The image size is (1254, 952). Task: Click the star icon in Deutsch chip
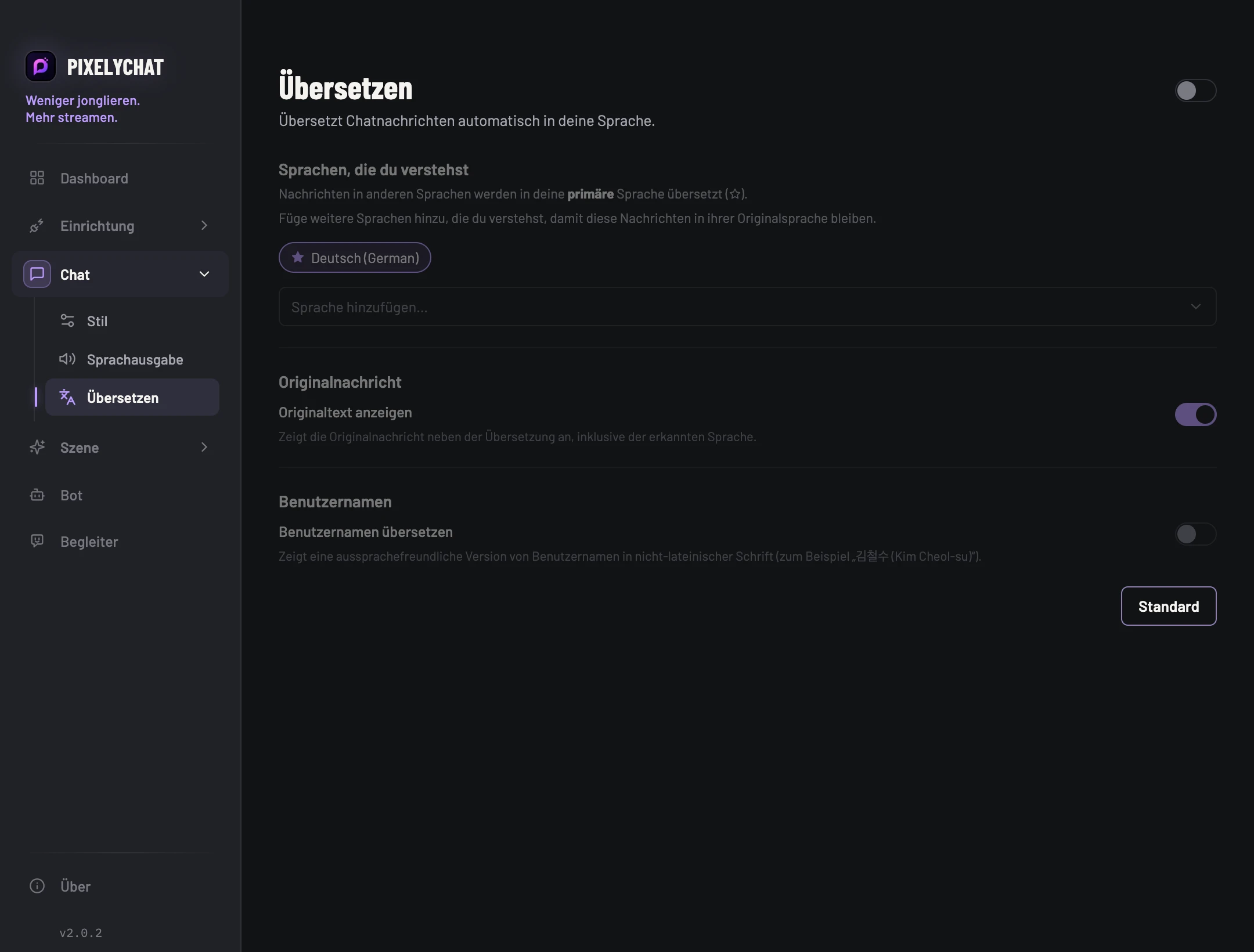tap(298, 257)
